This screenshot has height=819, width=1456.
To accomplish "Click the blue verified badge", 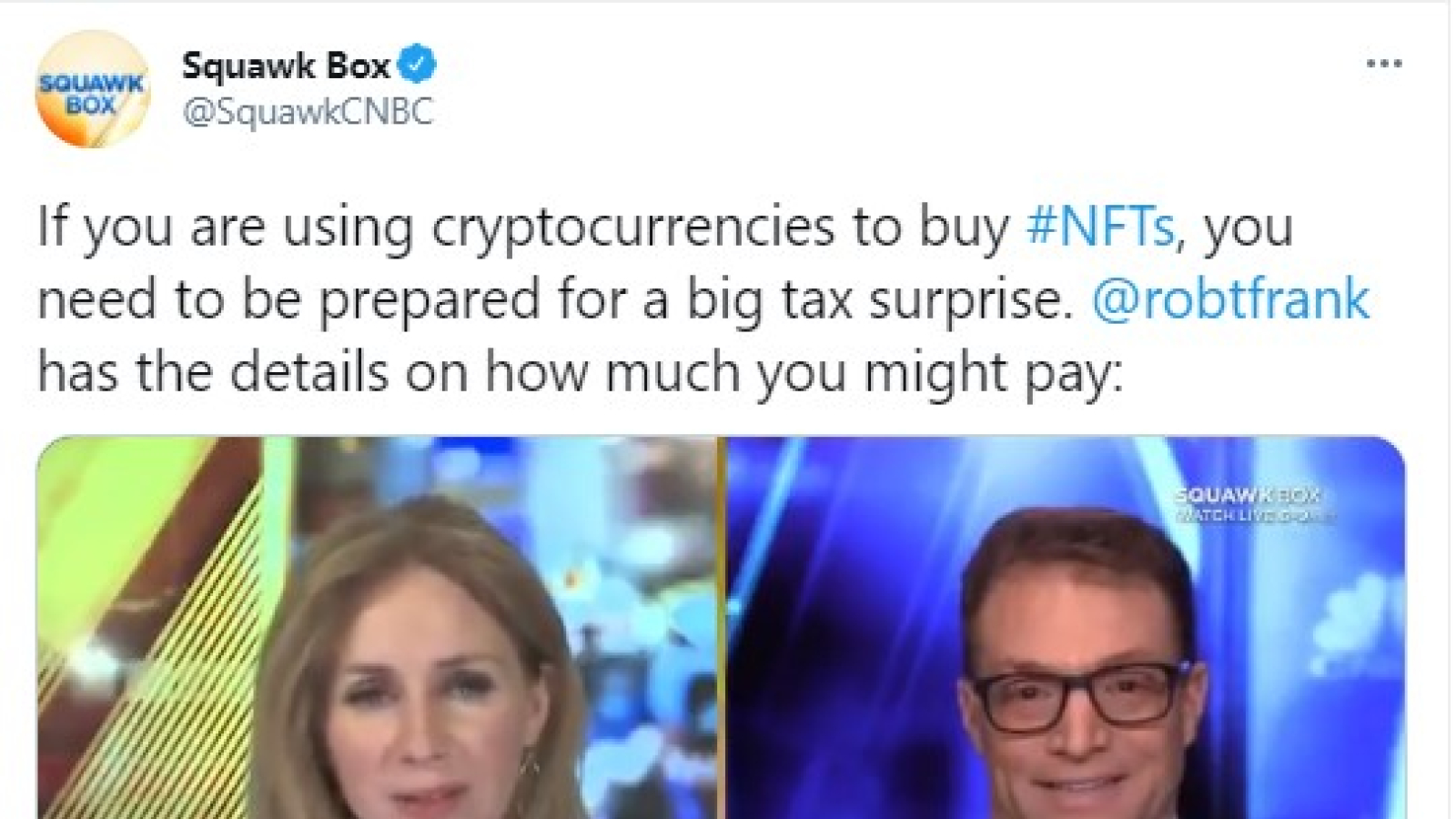I will click(x=418, y=65).
